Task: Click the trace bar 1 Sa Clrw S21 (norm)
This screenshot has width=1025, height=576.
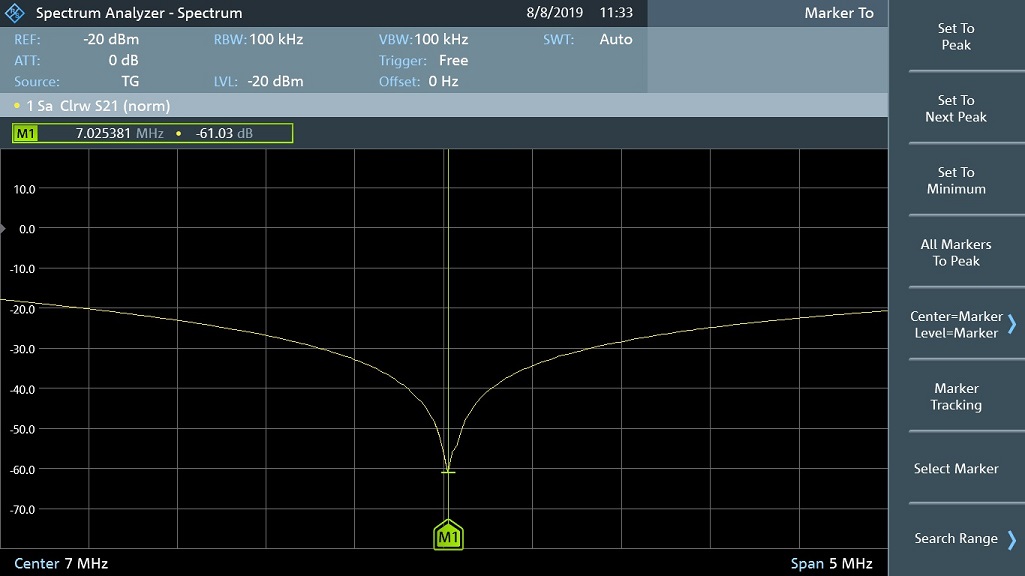Action: click(x=444, y=105)
